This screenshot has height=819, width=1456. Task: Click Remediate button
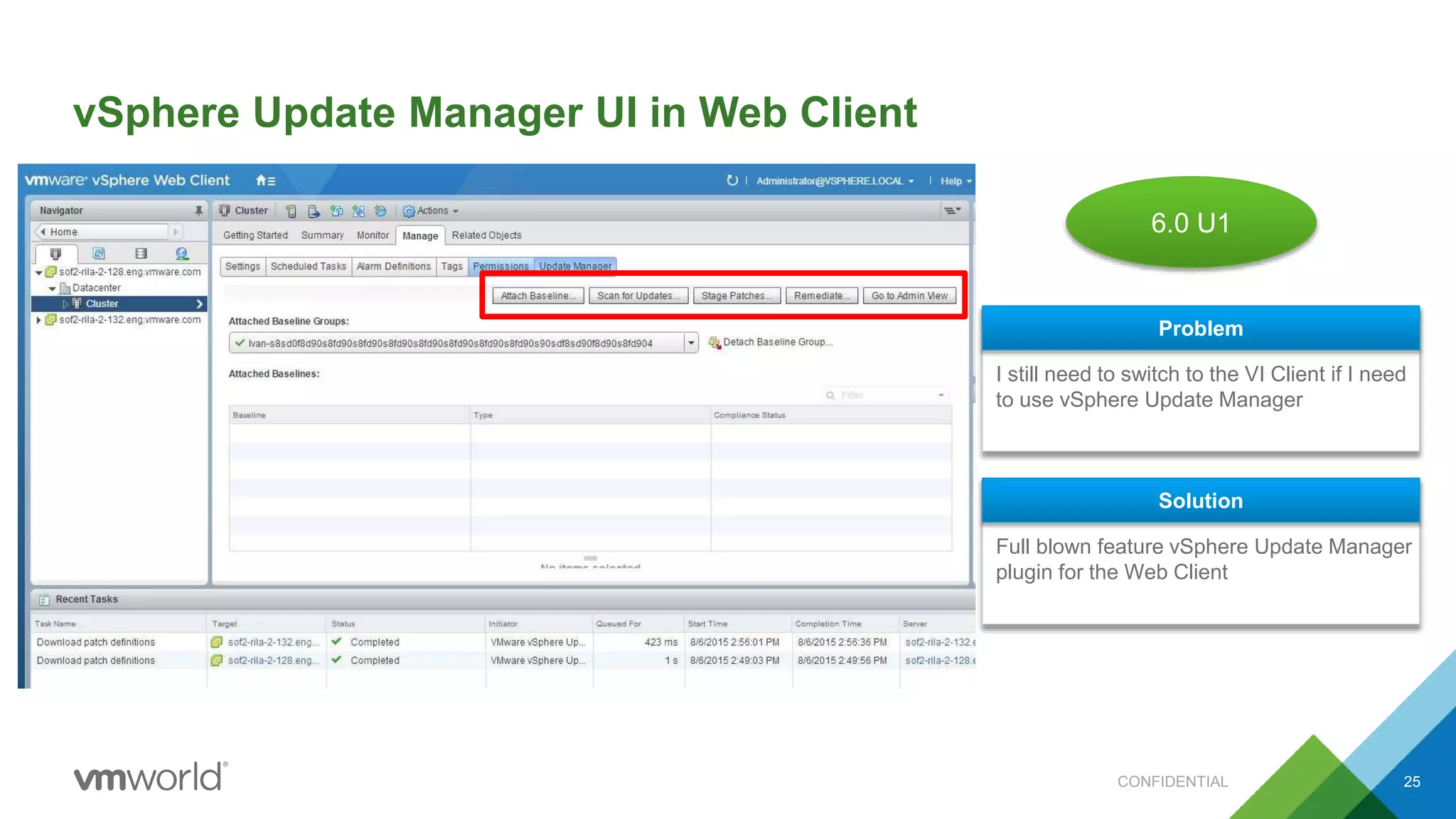click(x=822, y=296)
